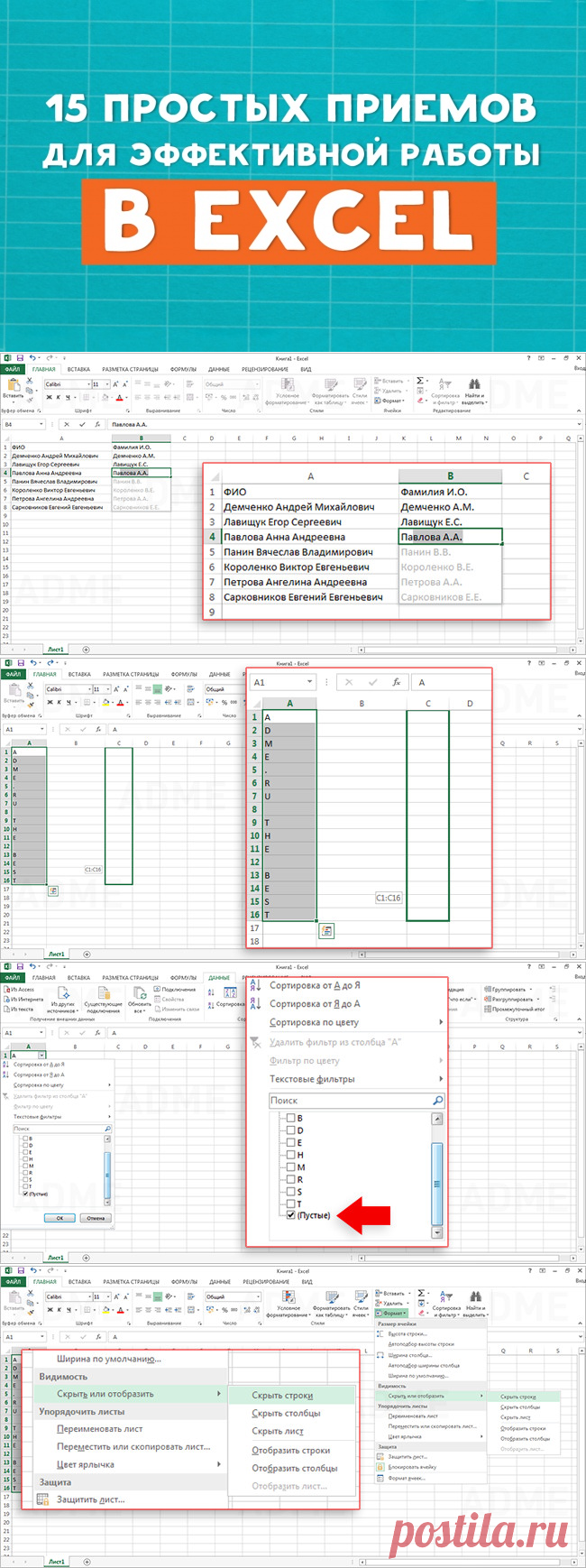
Task: Click Format as Table icon in names-list screenshot
Action: pyautogui.click(x=329, y=385)
